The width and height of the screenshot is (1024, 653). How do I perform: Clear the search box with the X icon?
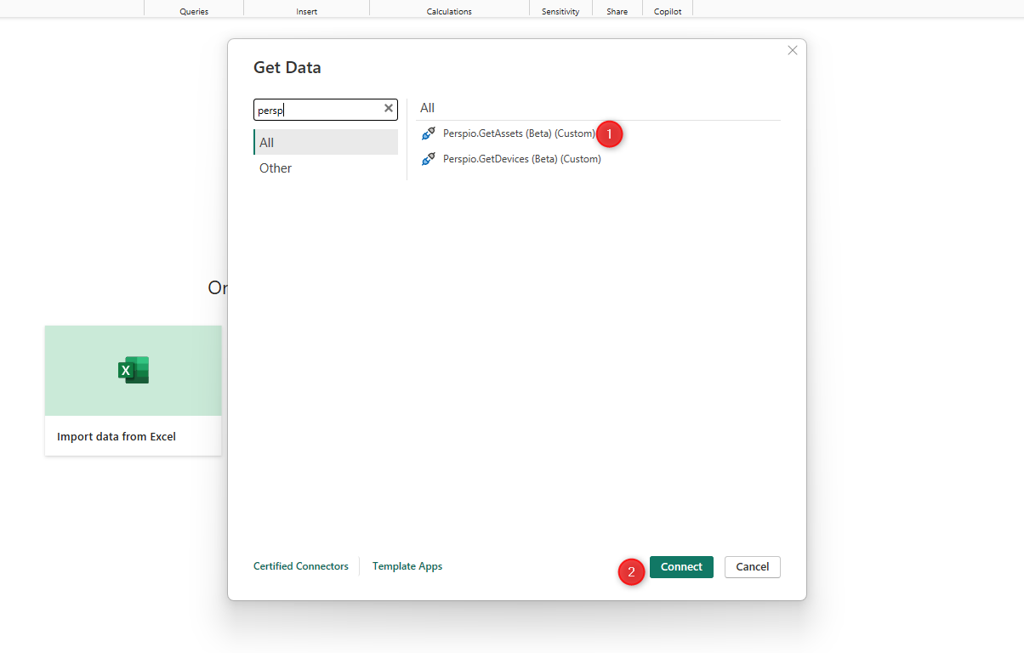coord(389,108)
